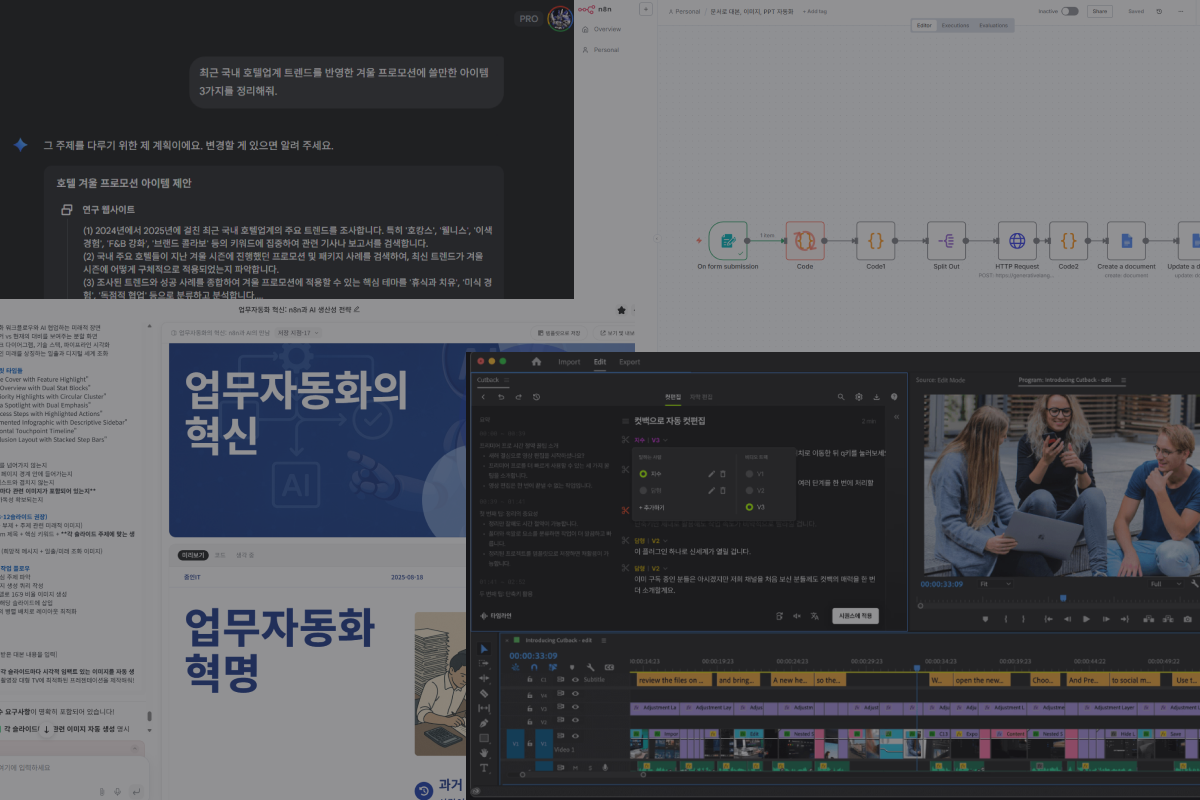1200x800 pixels.
Task: Collapse Cutback summary panel with double chevron
Action: click(896, 417)
